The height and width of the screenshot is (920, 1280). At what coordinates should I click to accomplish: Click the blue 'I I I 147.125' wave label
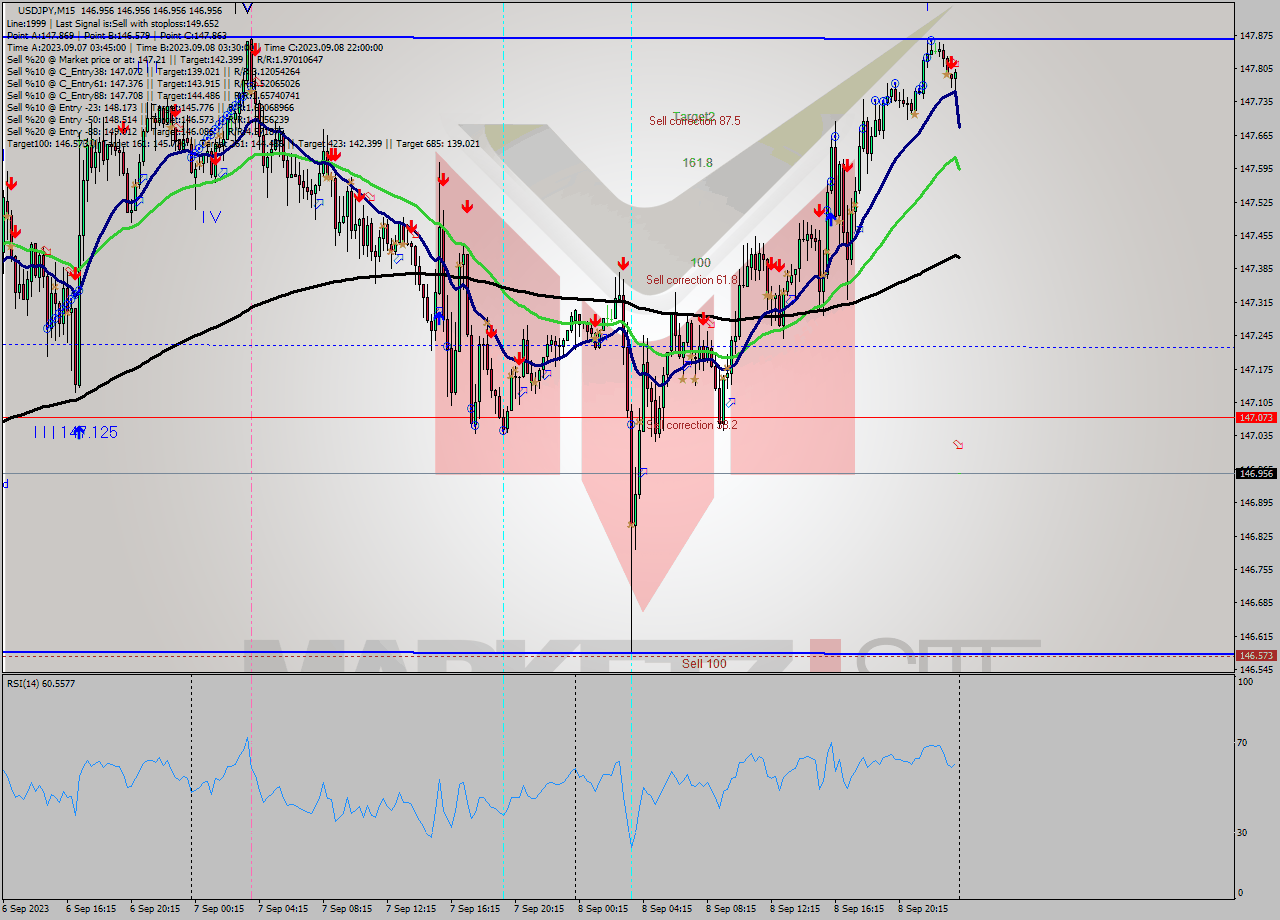(76, 432)
